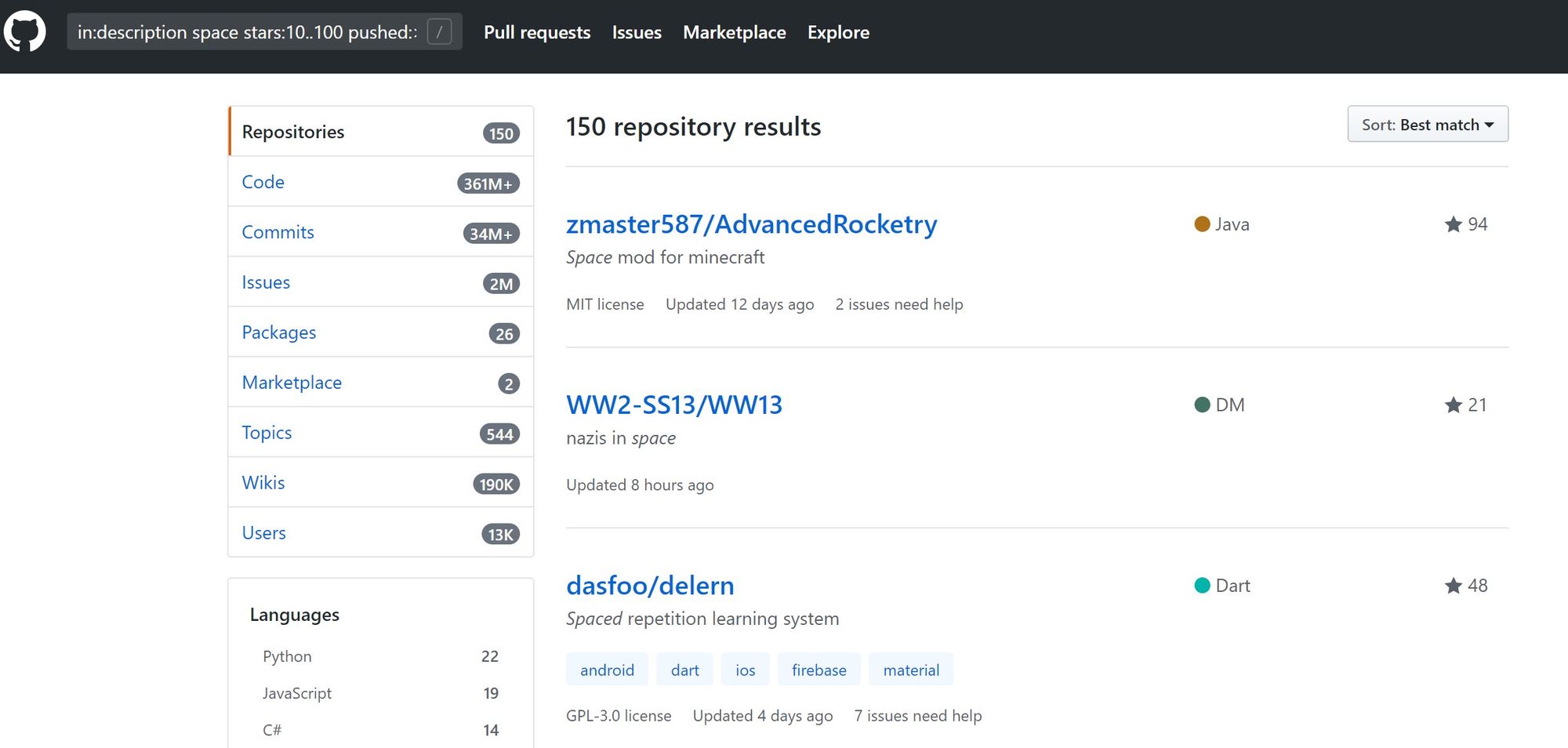The height and width of the screenshot is (748, 1568).
Task: Click the Dart language color dot
Action: pos(1202,586)
